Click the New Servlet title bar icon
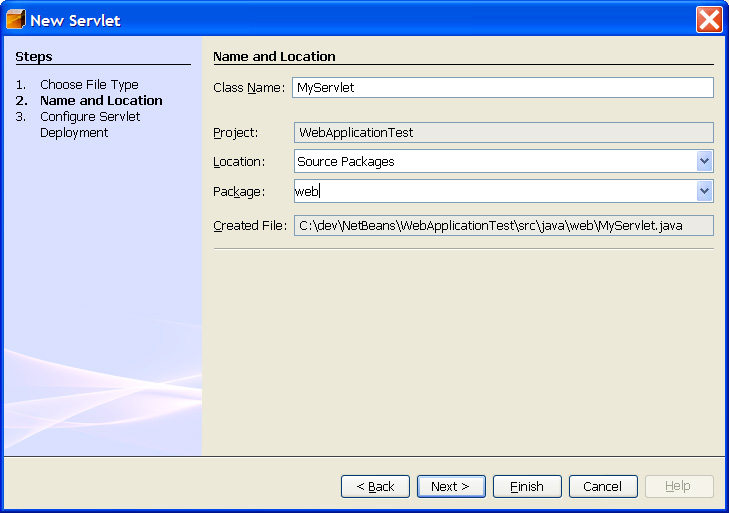This screenshot has width=729, height=513. point(16,19)
